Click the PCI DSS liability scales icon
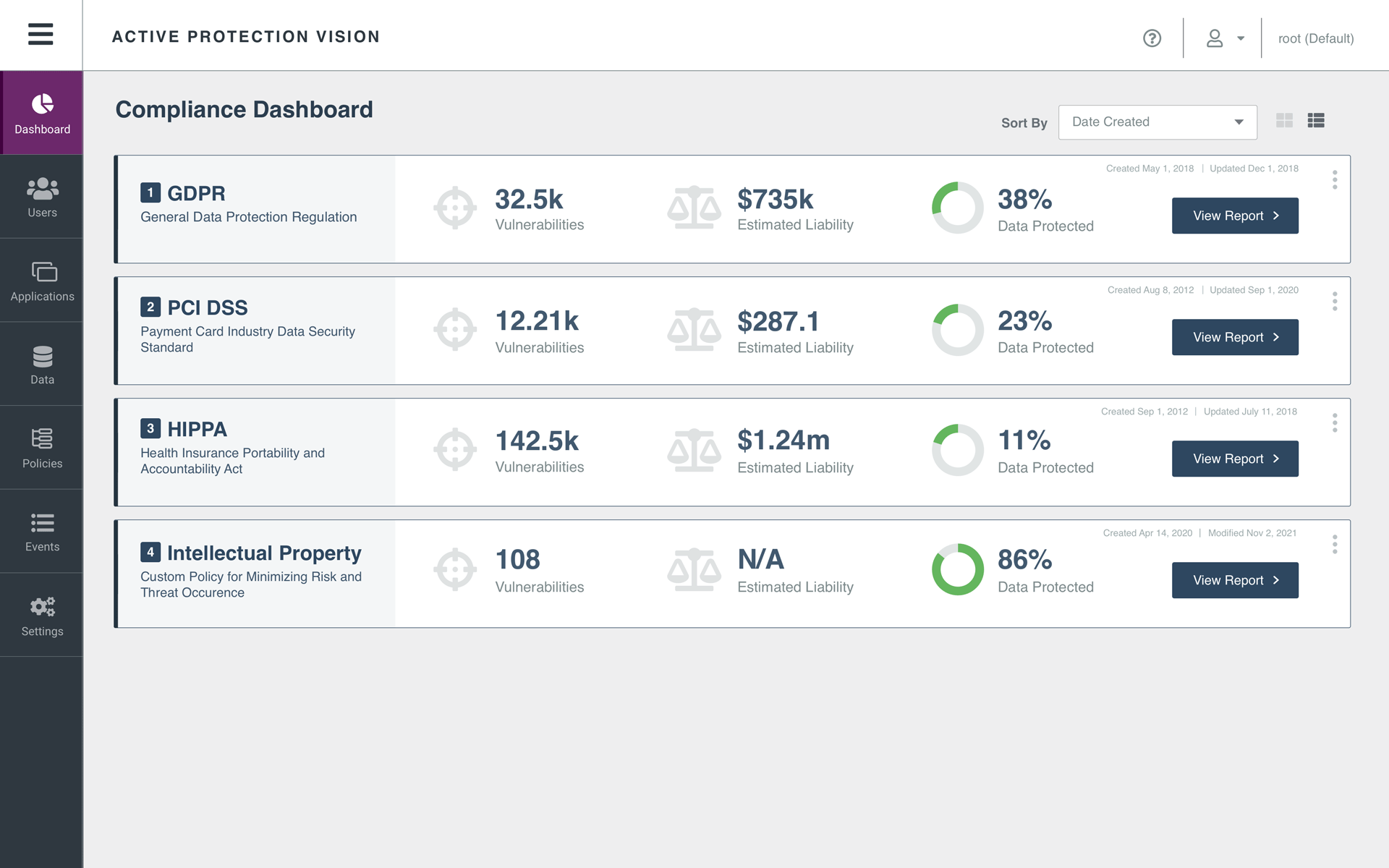 pyautogui.click(x=694, y=329)
